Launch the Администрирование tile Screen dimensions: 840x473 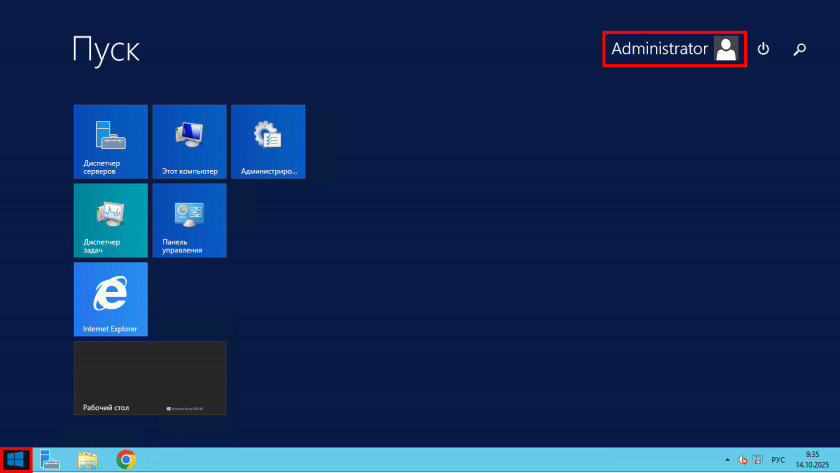(268, 141)
